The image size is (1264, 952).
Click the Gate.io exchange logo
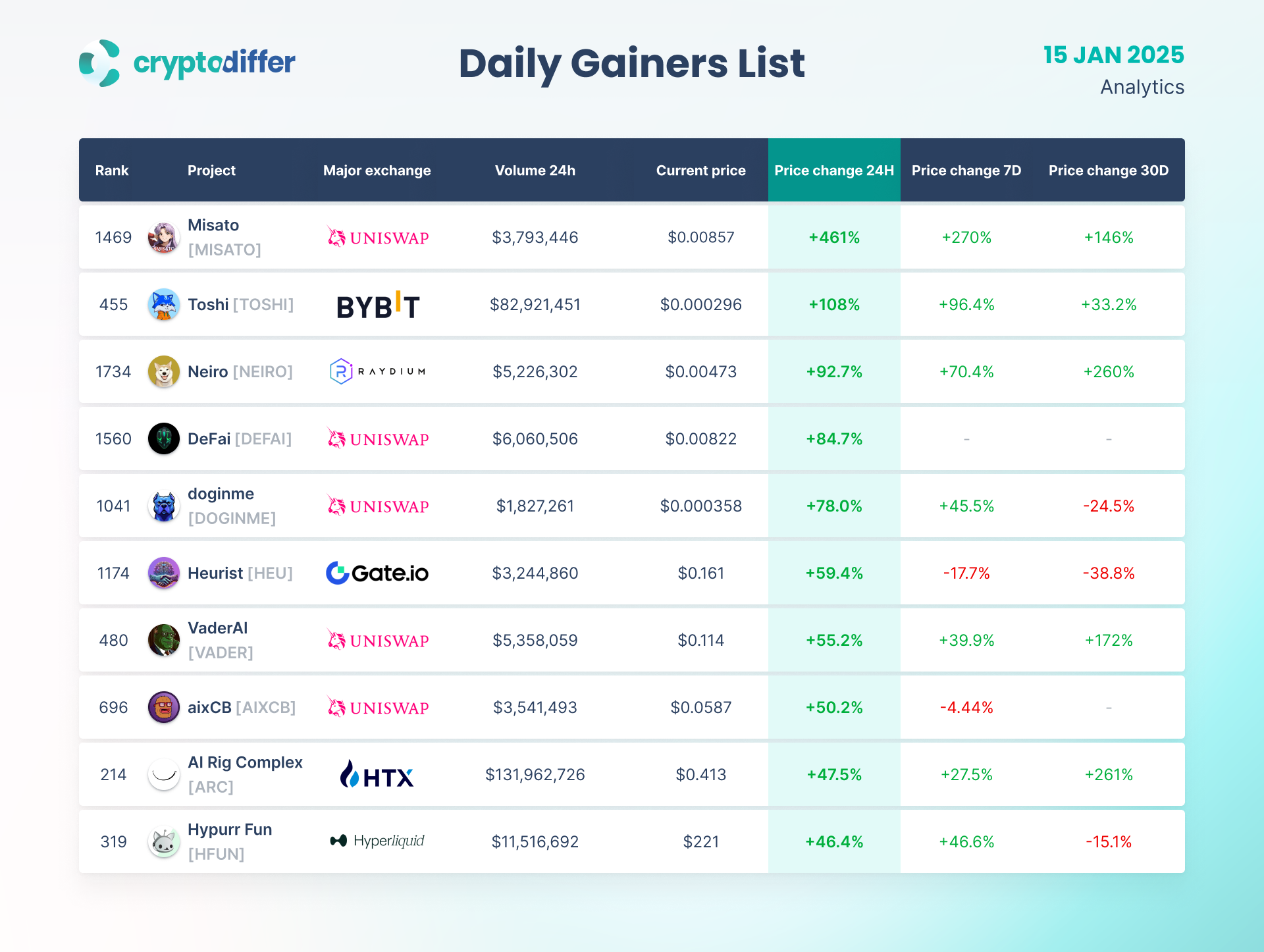pyautogui.click(x=377, y=573)
